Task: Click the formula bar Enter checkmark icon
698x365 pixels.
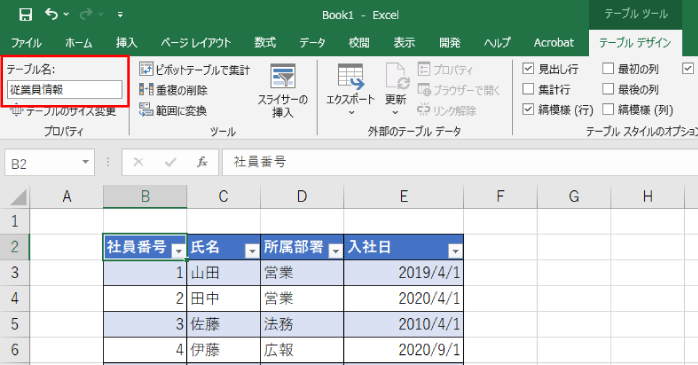Action: point(170,162)
